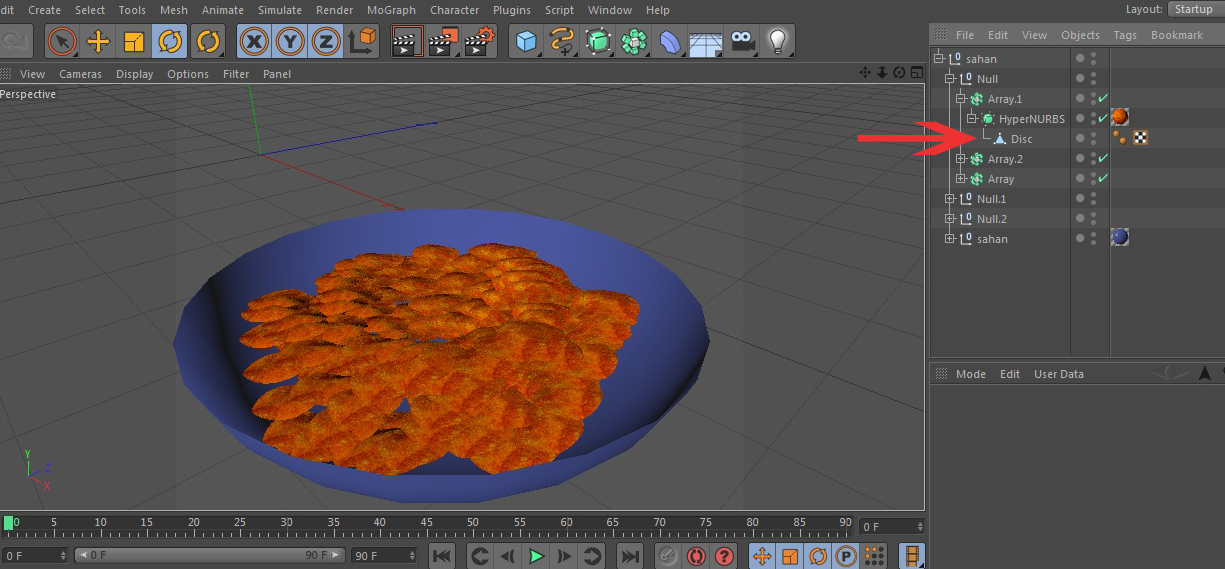Toggle the X axis lock
The width and height of the screenshot is (1225, 569).
(255, 42)
